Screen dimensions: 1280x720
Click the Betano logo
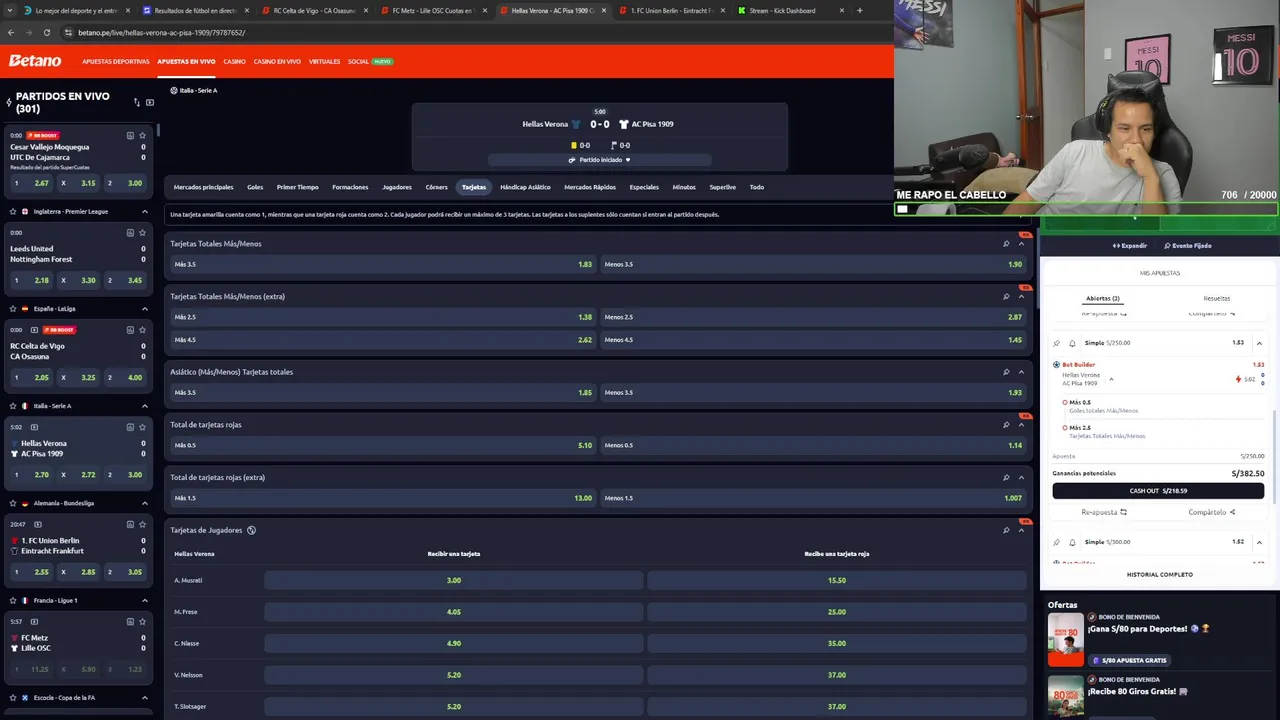point(35,61)
